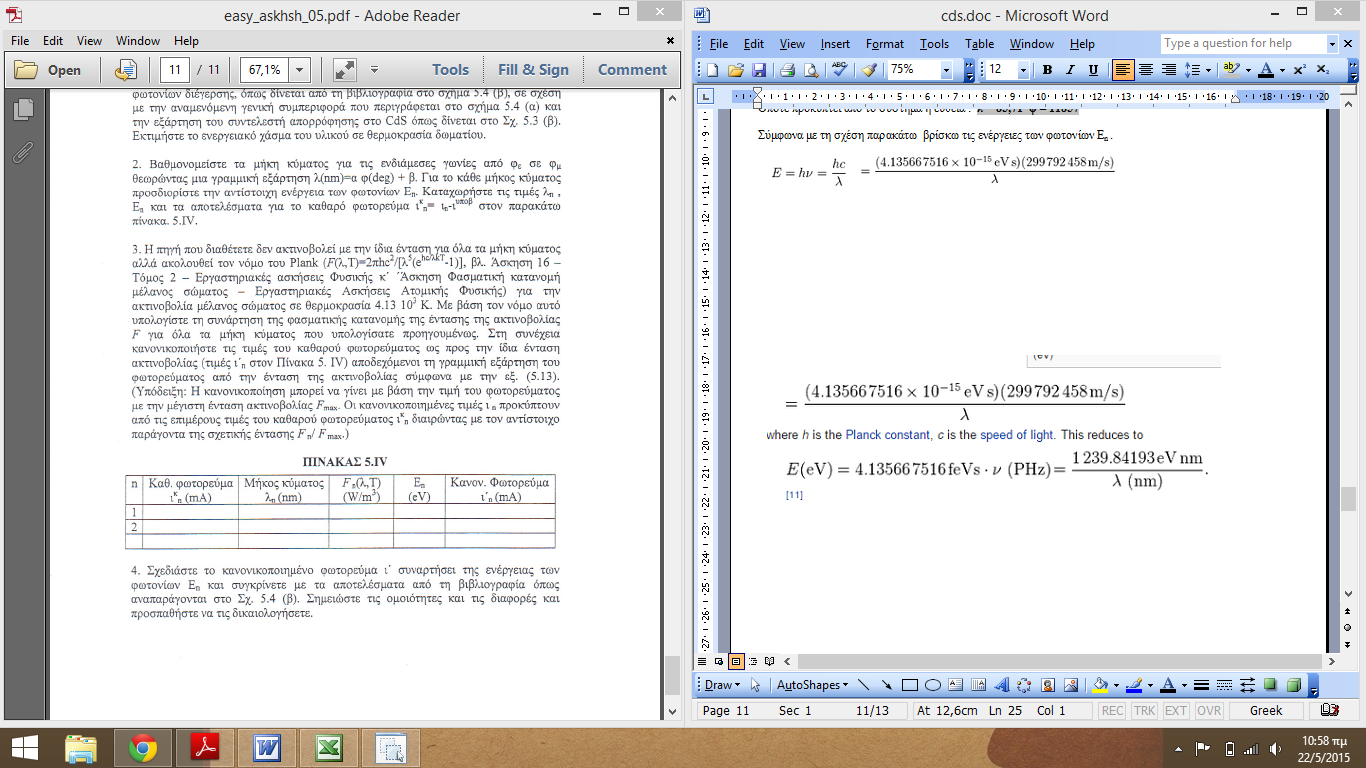Image resolution: width=1366 pixels, height=768 pixels.
Task: Expand the Highlight color dropdown arrow
Action: coord(1248,70)
